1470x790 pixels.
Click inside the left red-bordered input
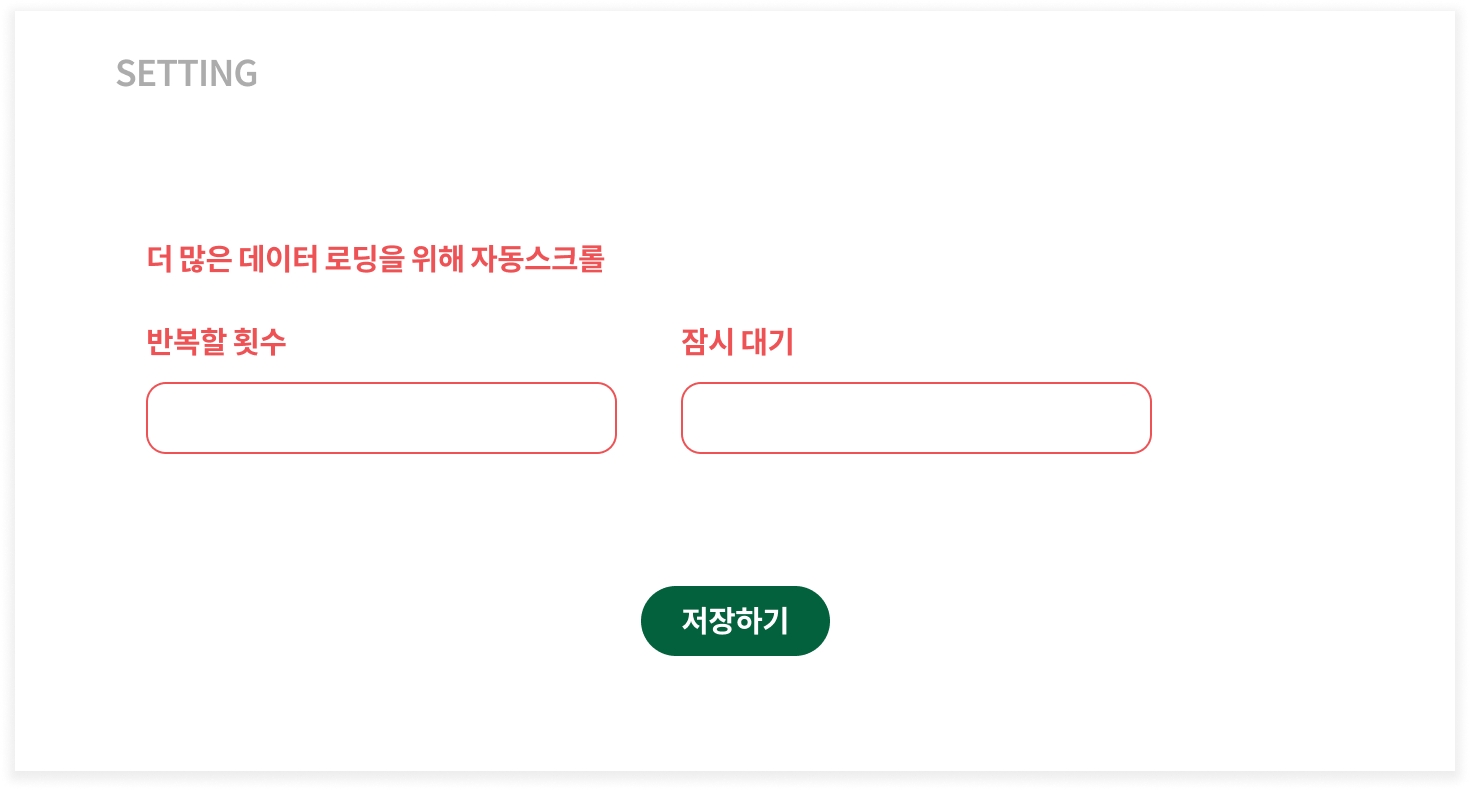pyautogui.click(x=381, y=418)
